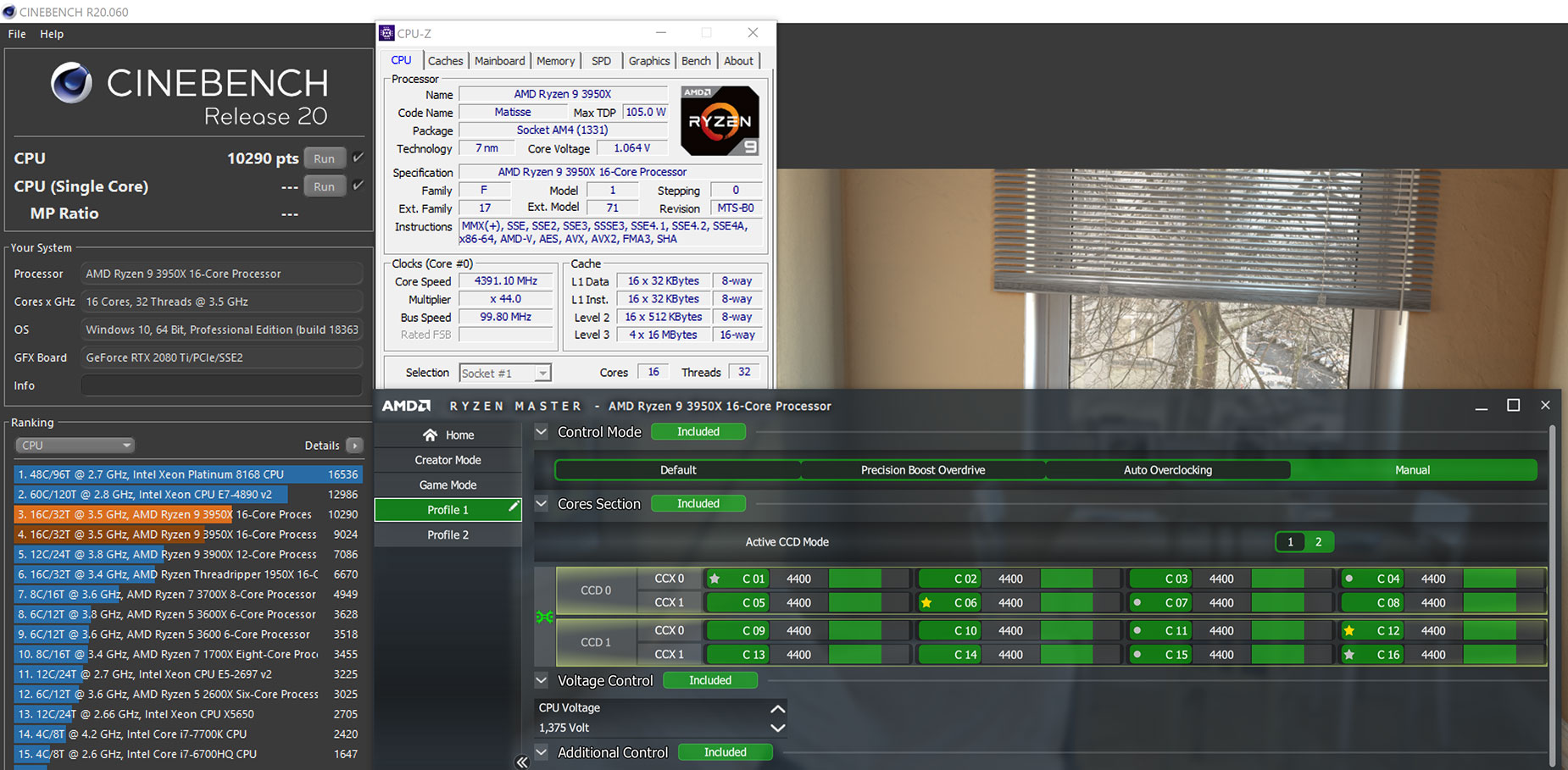Click the 4400 clock value for C 02
Screen dimensions: 1568x770
tap(1010, 579)
